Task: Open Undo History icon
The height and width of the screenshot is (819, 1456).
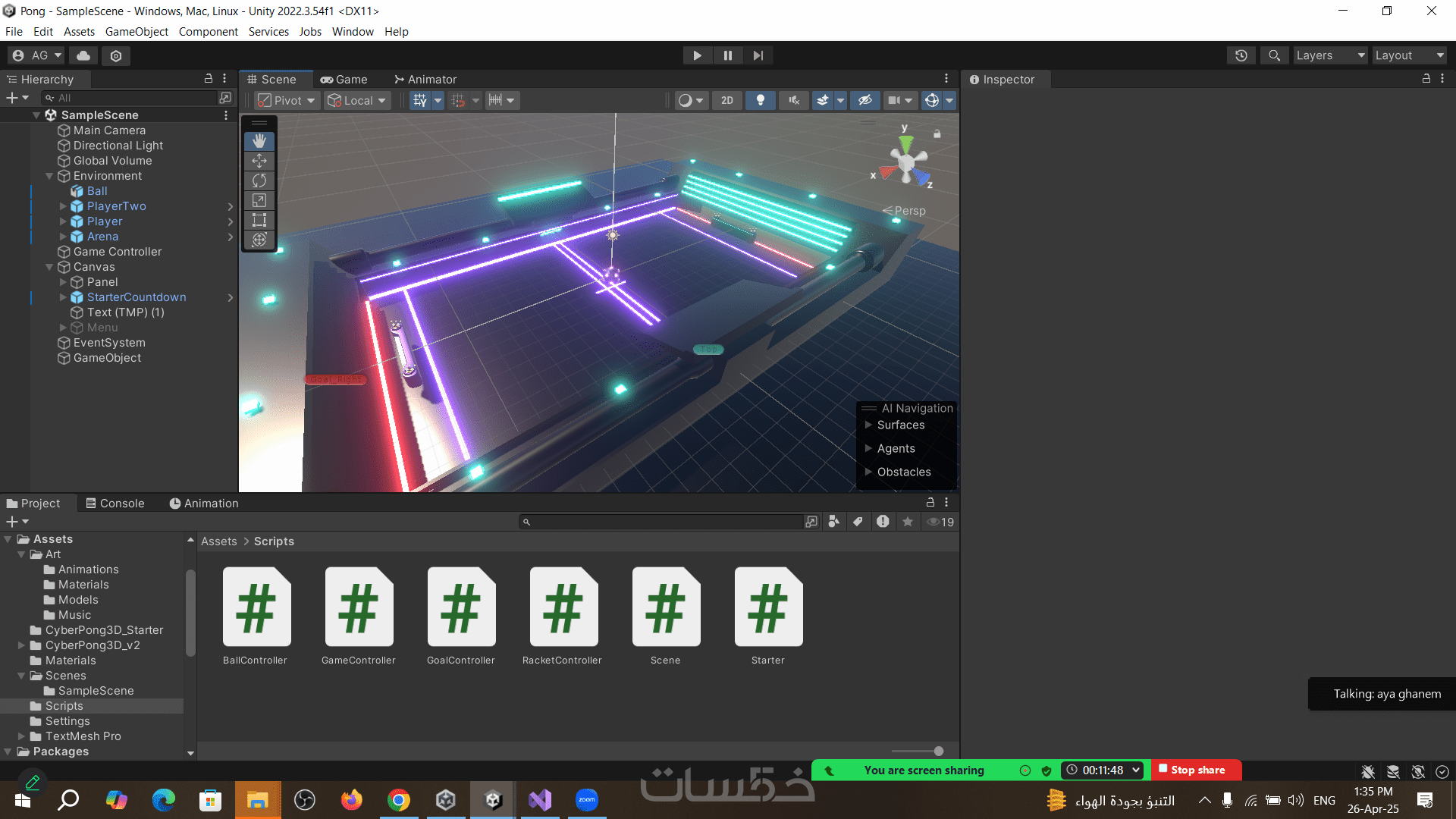Action: point(1241,55)
